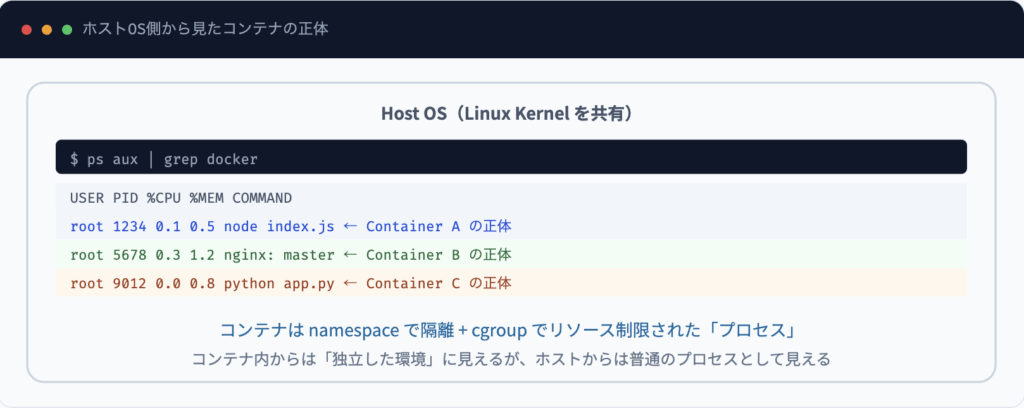Click the gray 独立した環境 explanation line
The width and height of the screenshot is (1024, 408).
pyautogui.click(x=511, y=358)
